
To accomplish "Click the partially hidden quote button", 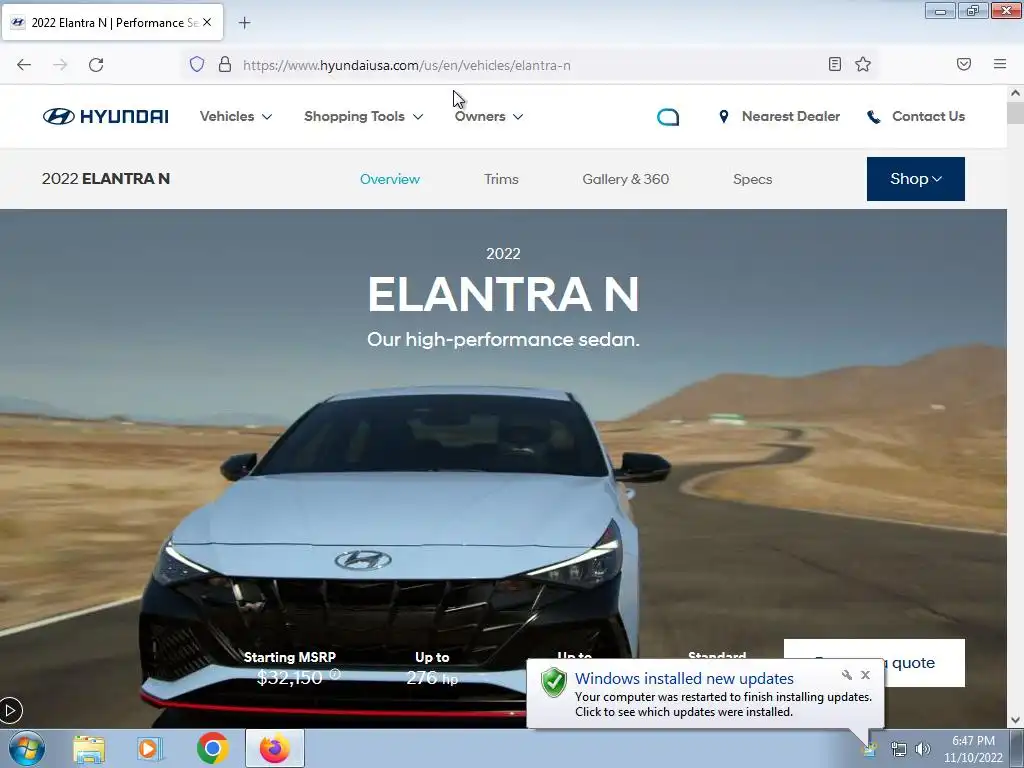I will (x=924, y=663).
